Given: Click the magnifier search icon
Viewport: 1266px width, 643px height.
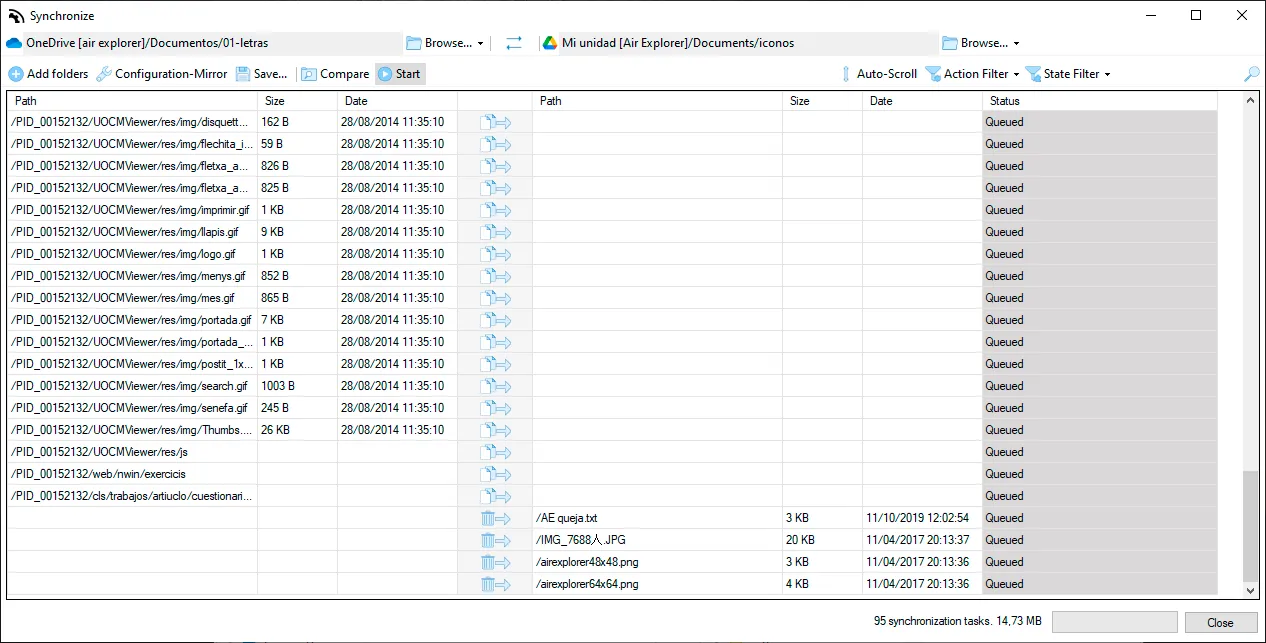Looking at the screenshot, I should pyautogui.click(x=1251, y=74).
